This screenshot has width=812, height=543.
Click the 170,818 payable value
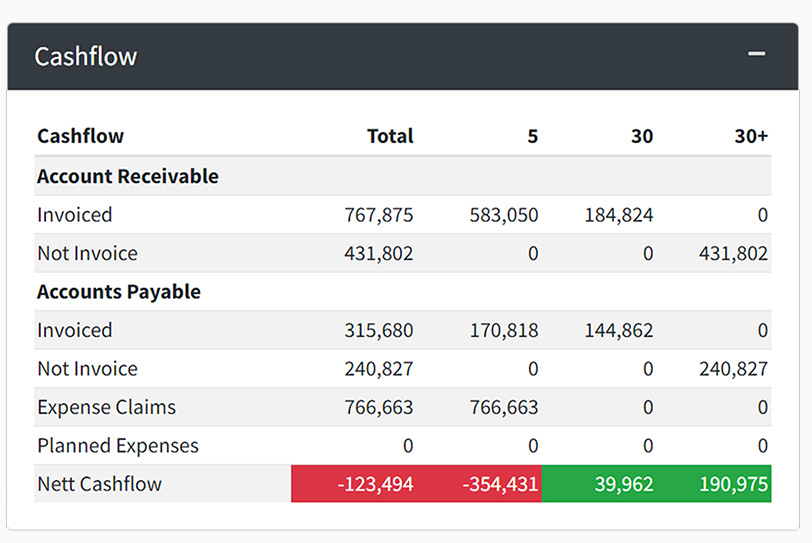(x=503, y=330)
